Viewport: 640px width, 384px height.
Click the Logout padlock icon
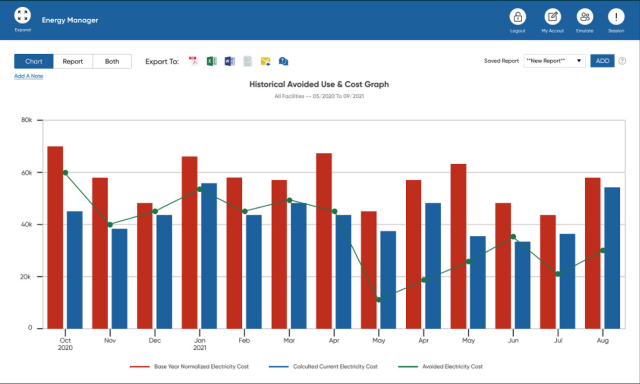518,17
